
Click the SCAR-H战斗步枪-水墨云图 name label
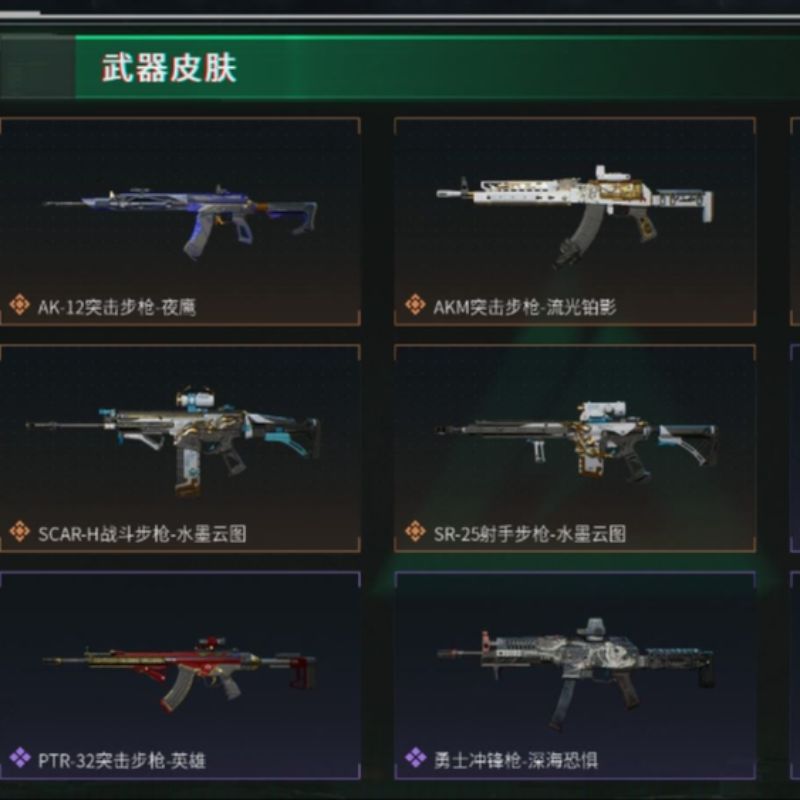(142, 534)
